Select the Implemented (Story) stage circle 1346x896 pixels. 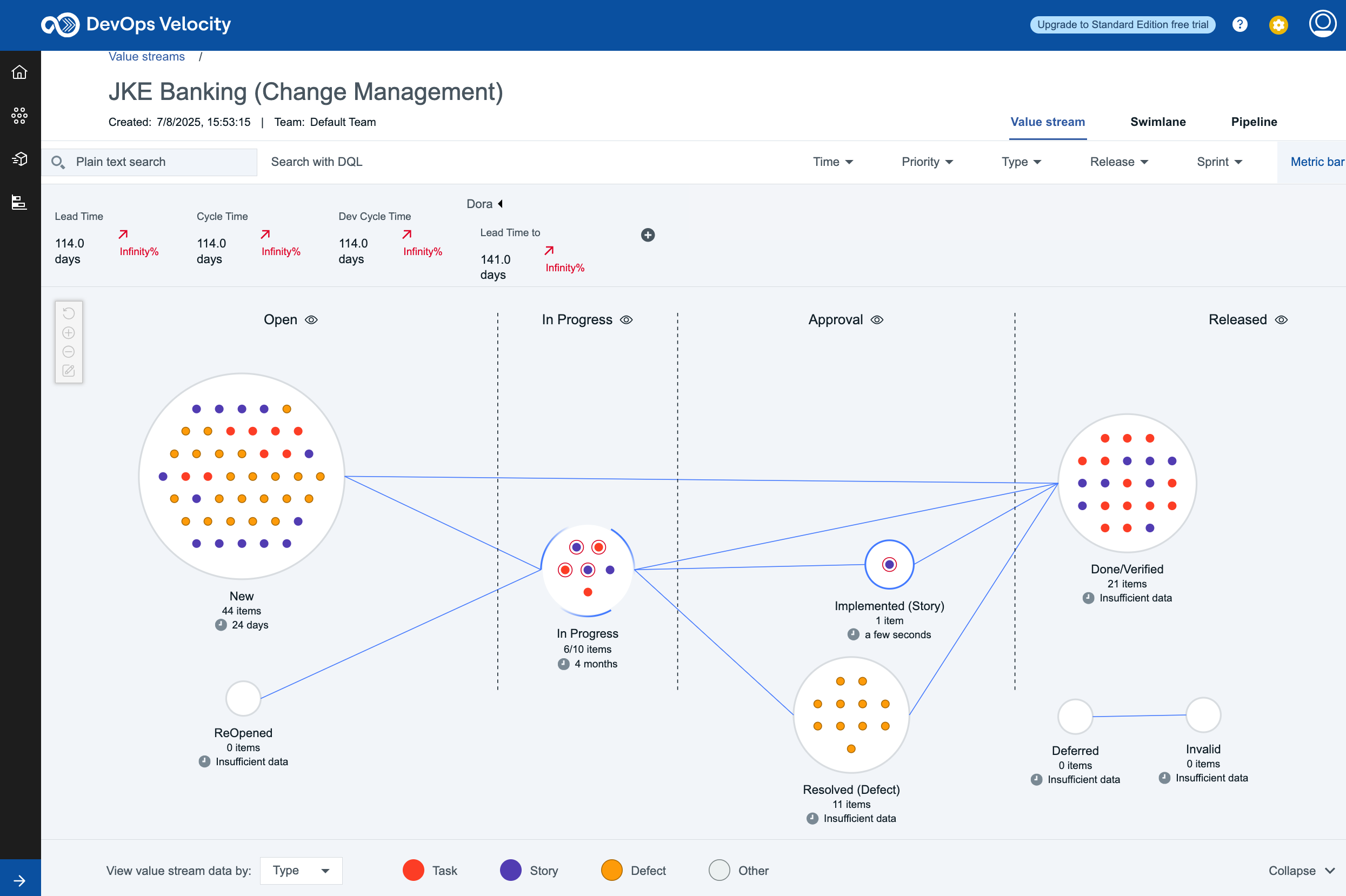pyautogui.click(x=889, y=565)
